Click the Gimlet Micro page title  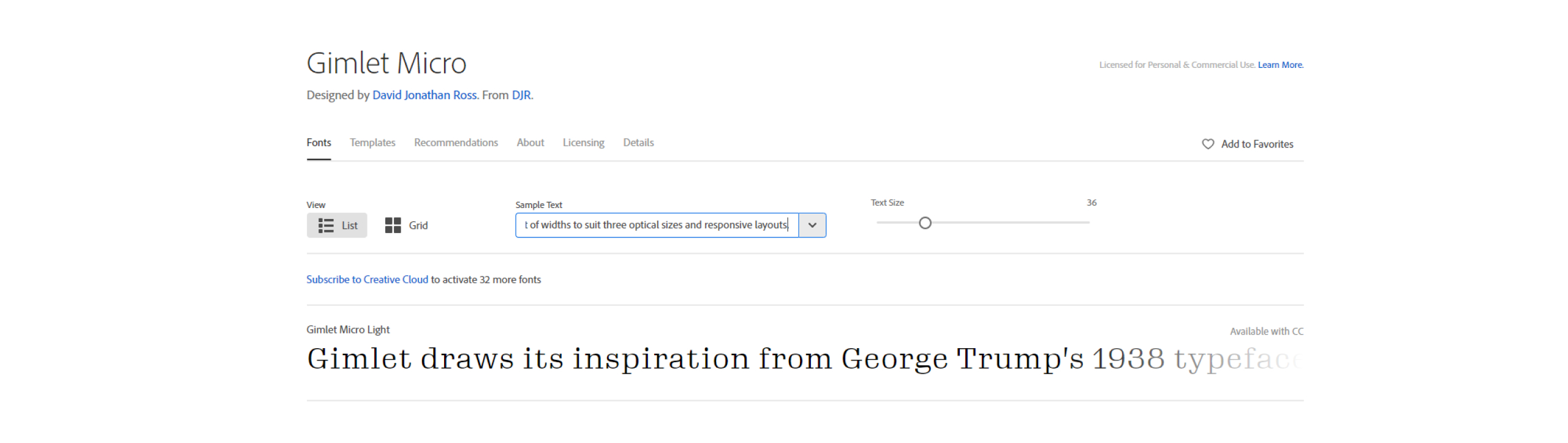386,63
